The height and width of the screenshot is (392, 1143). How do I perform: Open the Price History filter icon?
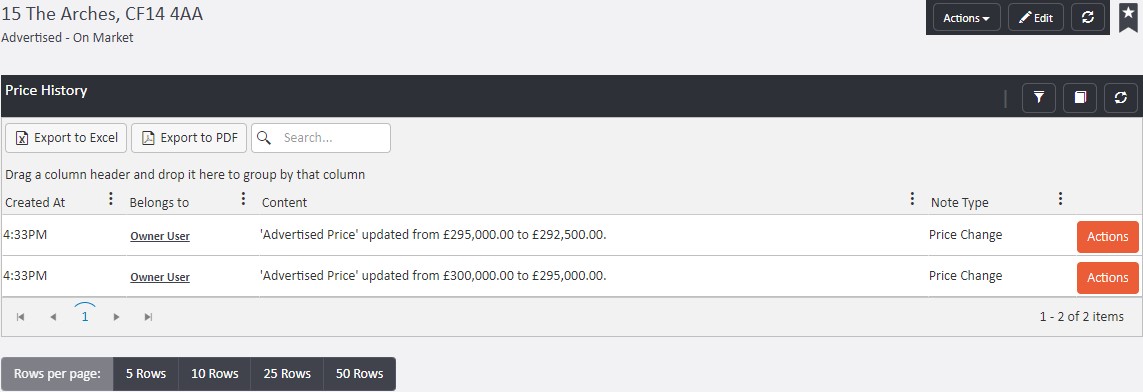coord(1039,98)
